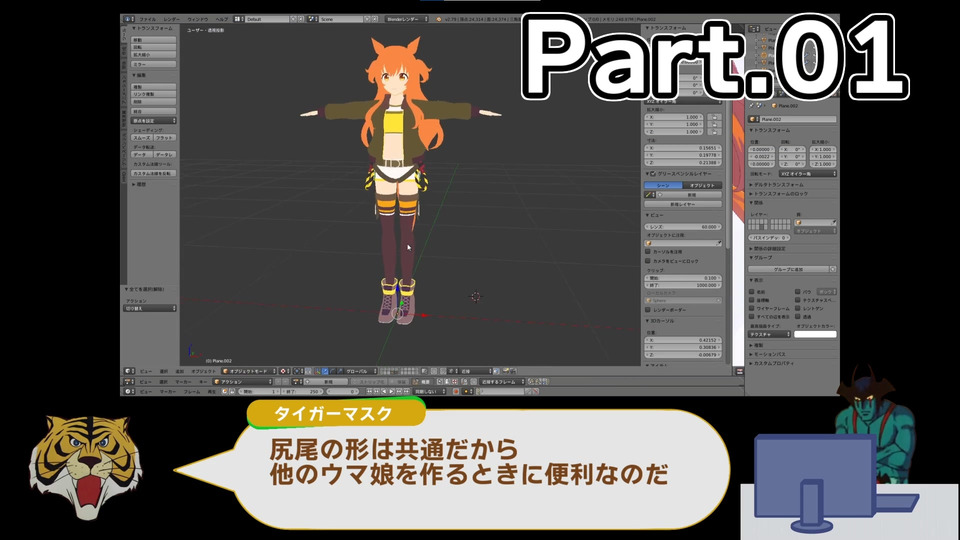Viewport: 960px width, 540px height.
Task: Click the リンク複製 button
Action: pos(154,94)
